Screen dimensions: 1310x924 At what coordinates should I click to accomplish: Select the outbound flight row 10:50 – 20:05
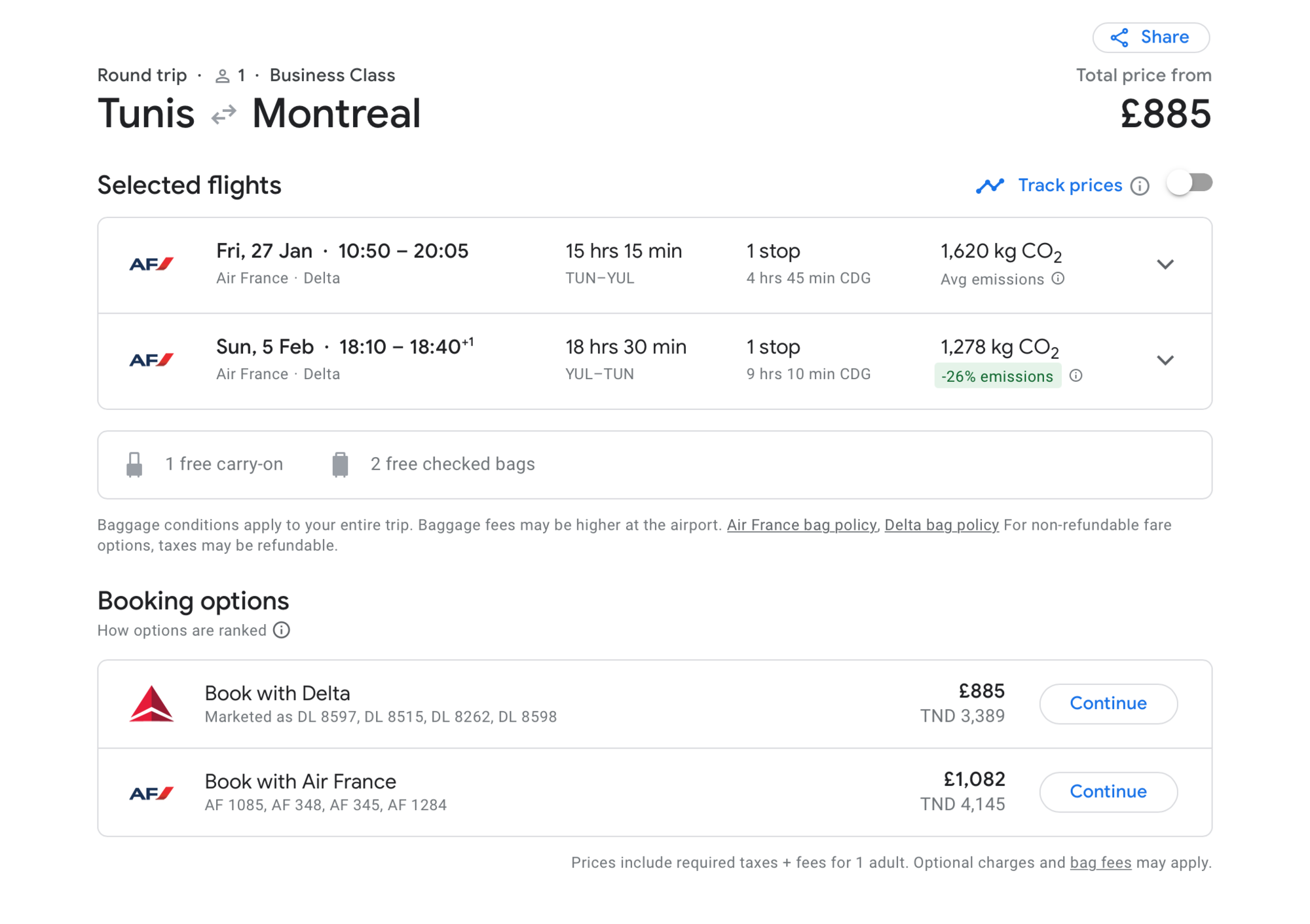[x=655, y=265]
